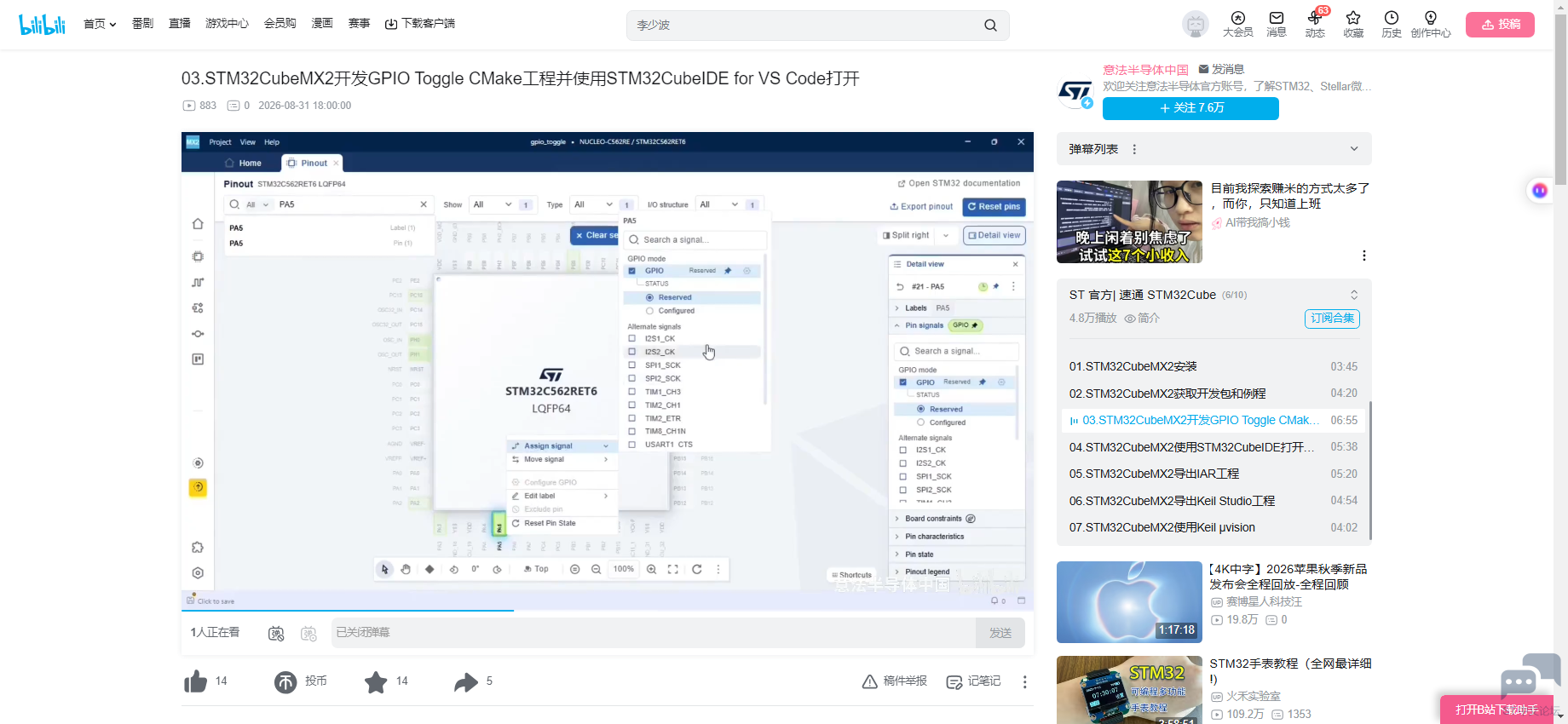Go to 游戏中心
This screenshot has width=1568, height=724.
pos(227,24)
